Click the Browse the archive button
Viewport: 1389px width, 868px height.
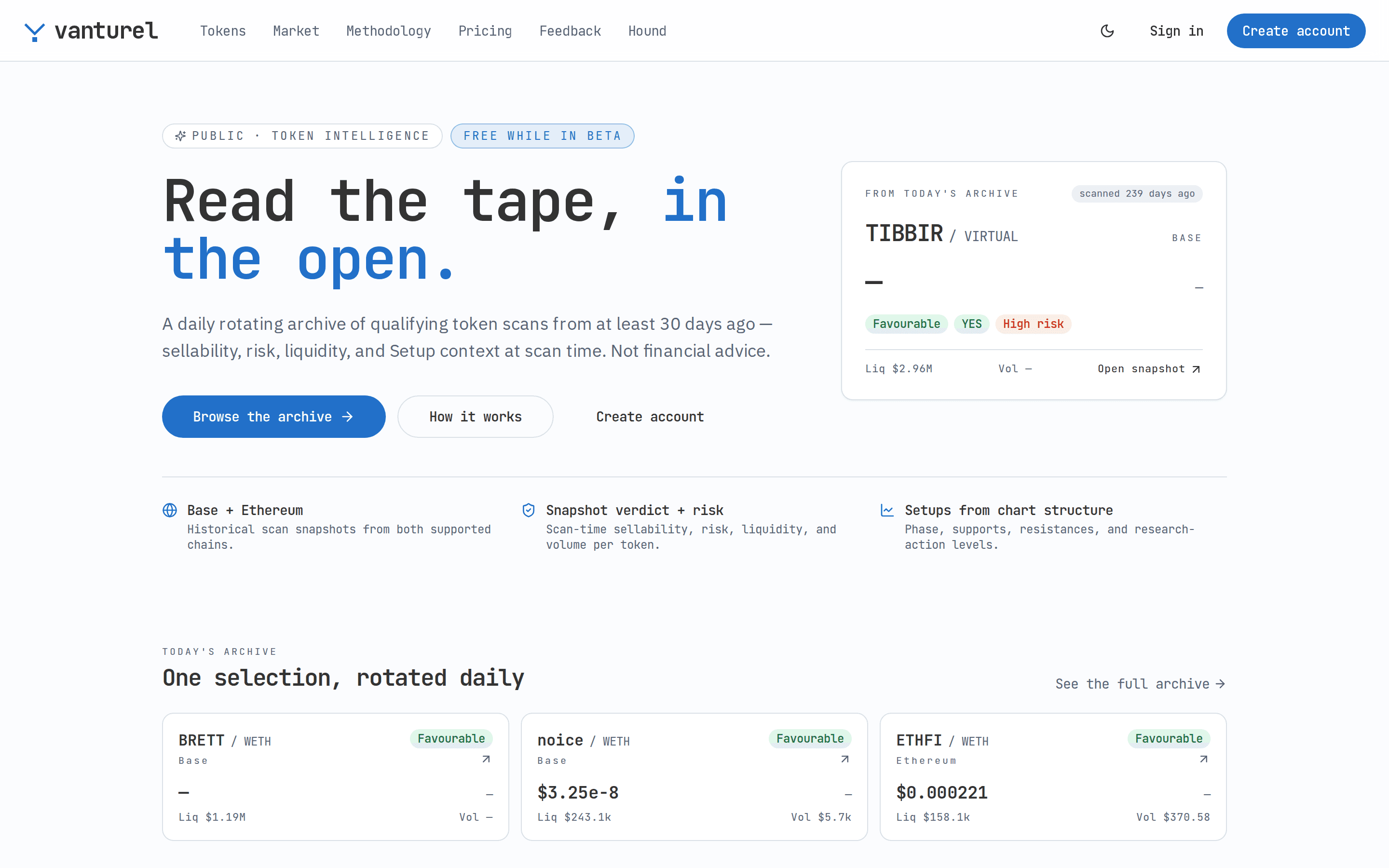[274, 417]
